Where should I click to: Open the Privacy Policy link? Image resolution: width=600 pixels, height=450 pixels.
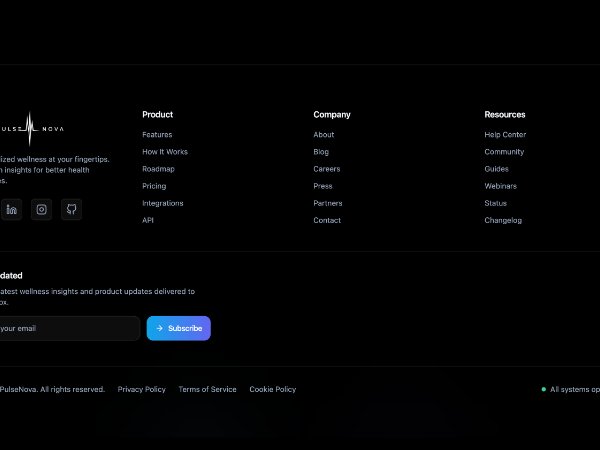coord(142,389)
